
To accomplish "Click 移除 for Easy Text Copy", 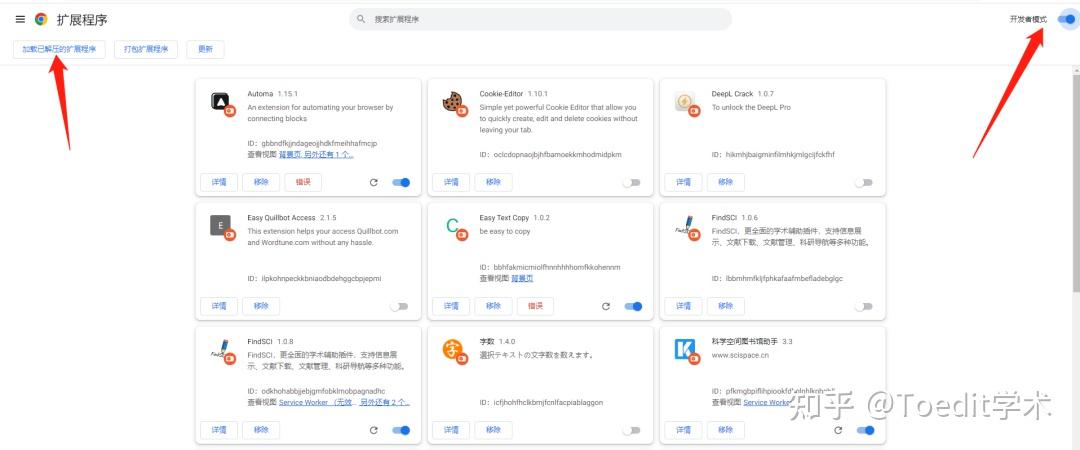I will pyautogui.click(x=493, y=306).
